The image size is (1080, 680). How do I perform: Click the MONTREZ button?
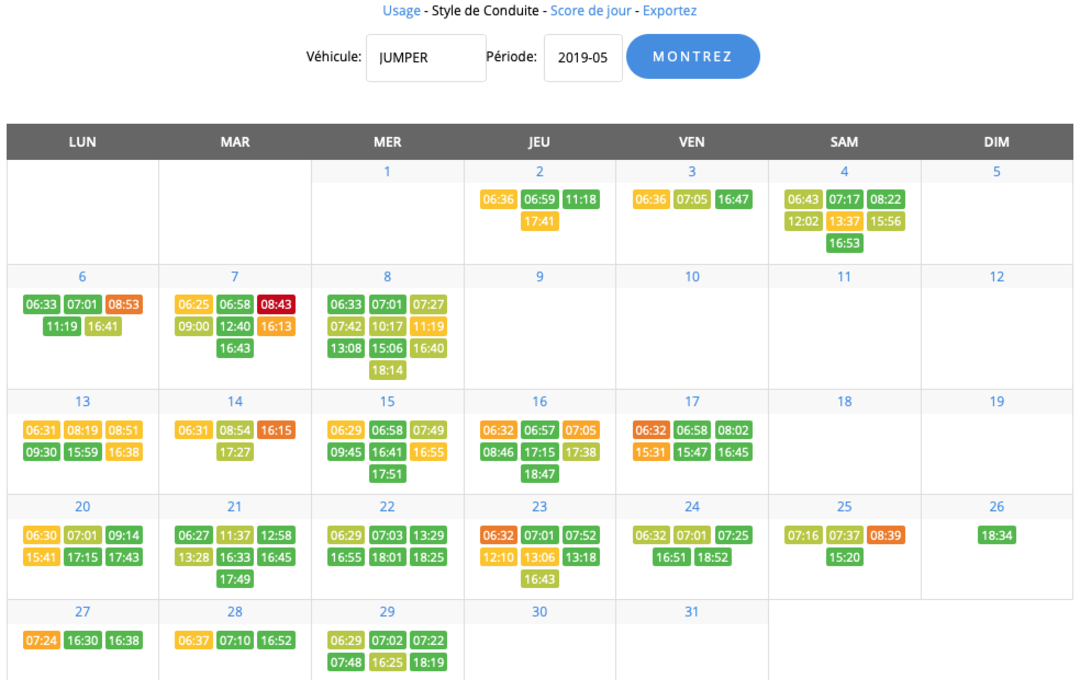tap(692, 57)
